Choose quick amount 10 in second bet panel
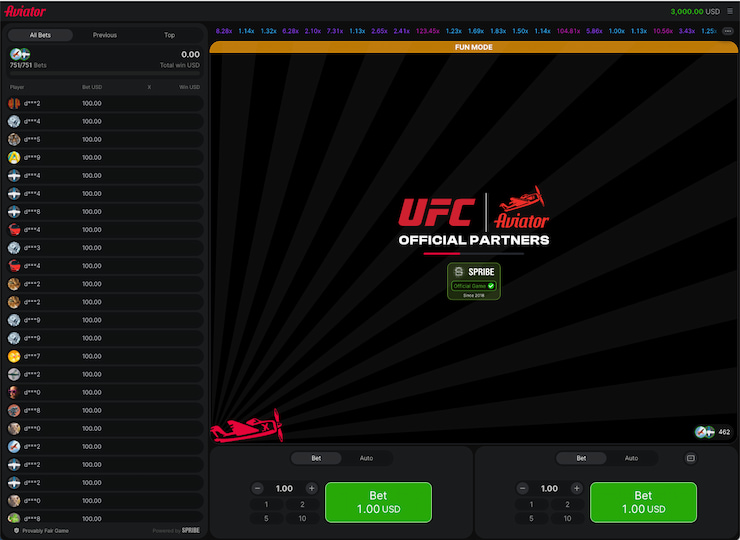Image resolution: width=740 pixels, height=540 pixels. [x=567, y=518]
